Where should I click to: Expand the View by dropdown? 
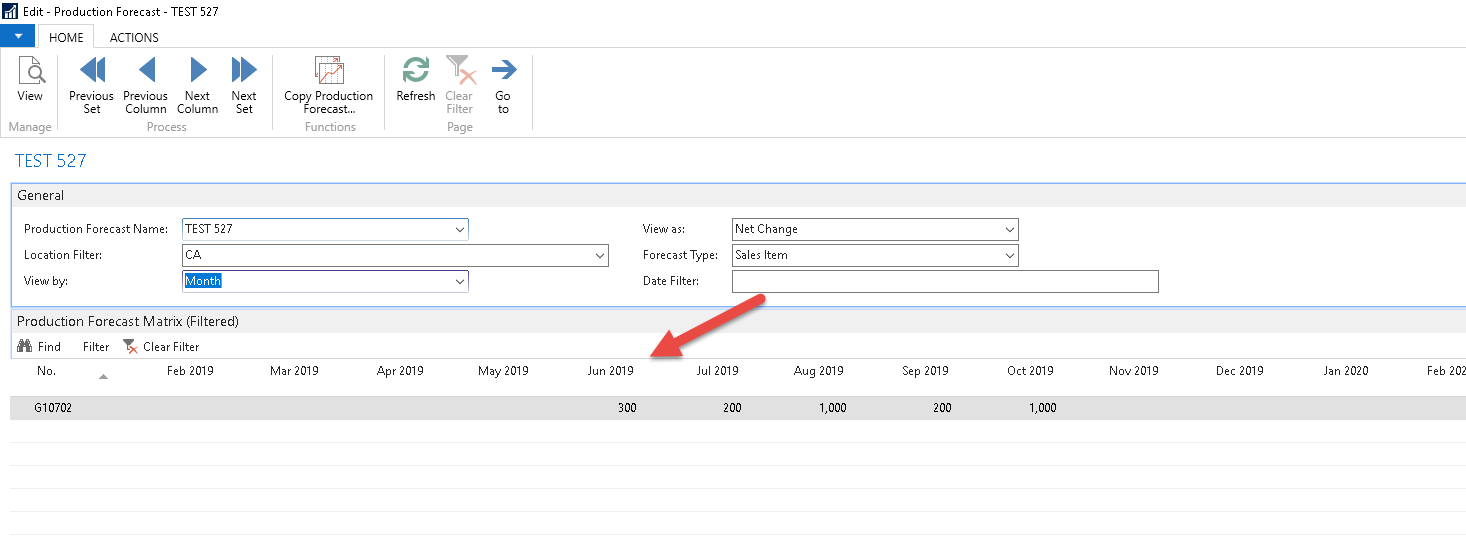[x=460, y=281]
